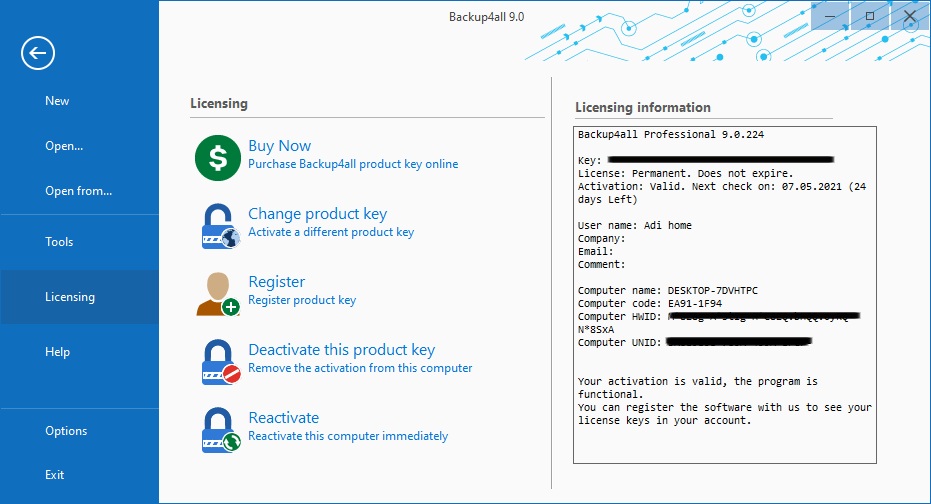Select Open... in the sidebar
This screenshot has width=931, height=504.
(x=64, y=146)
